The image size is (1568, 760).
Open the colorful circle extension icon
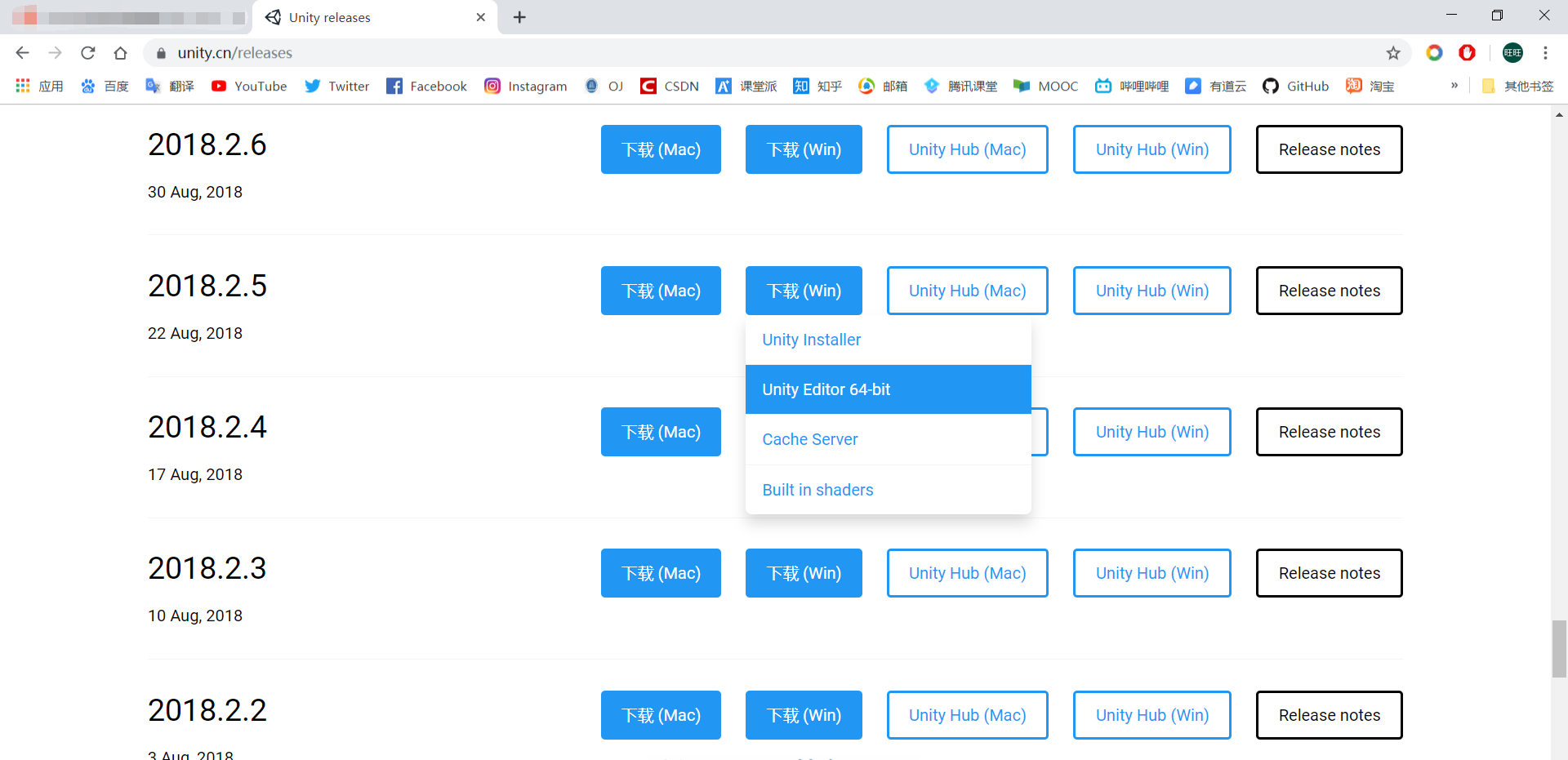[x=1434, y=53]
